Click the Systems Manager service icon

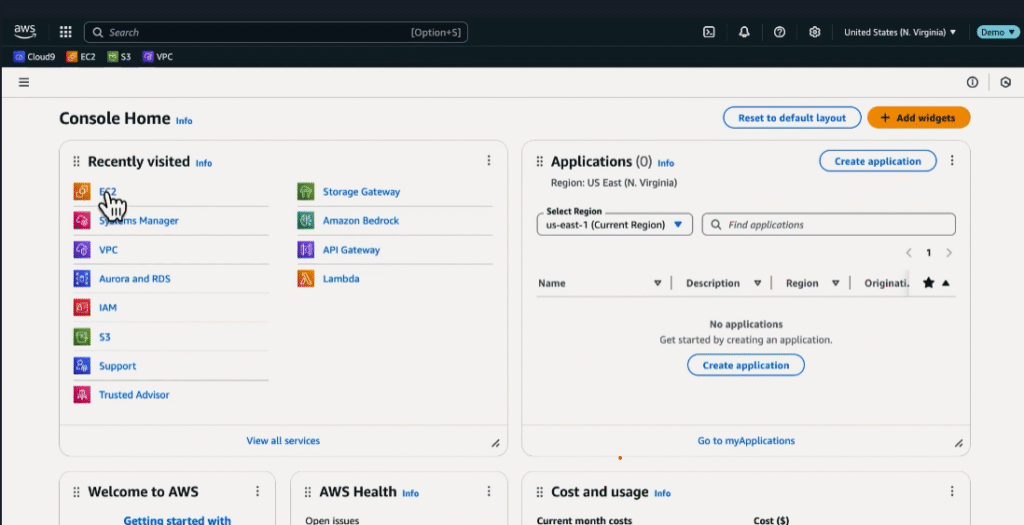82,221
